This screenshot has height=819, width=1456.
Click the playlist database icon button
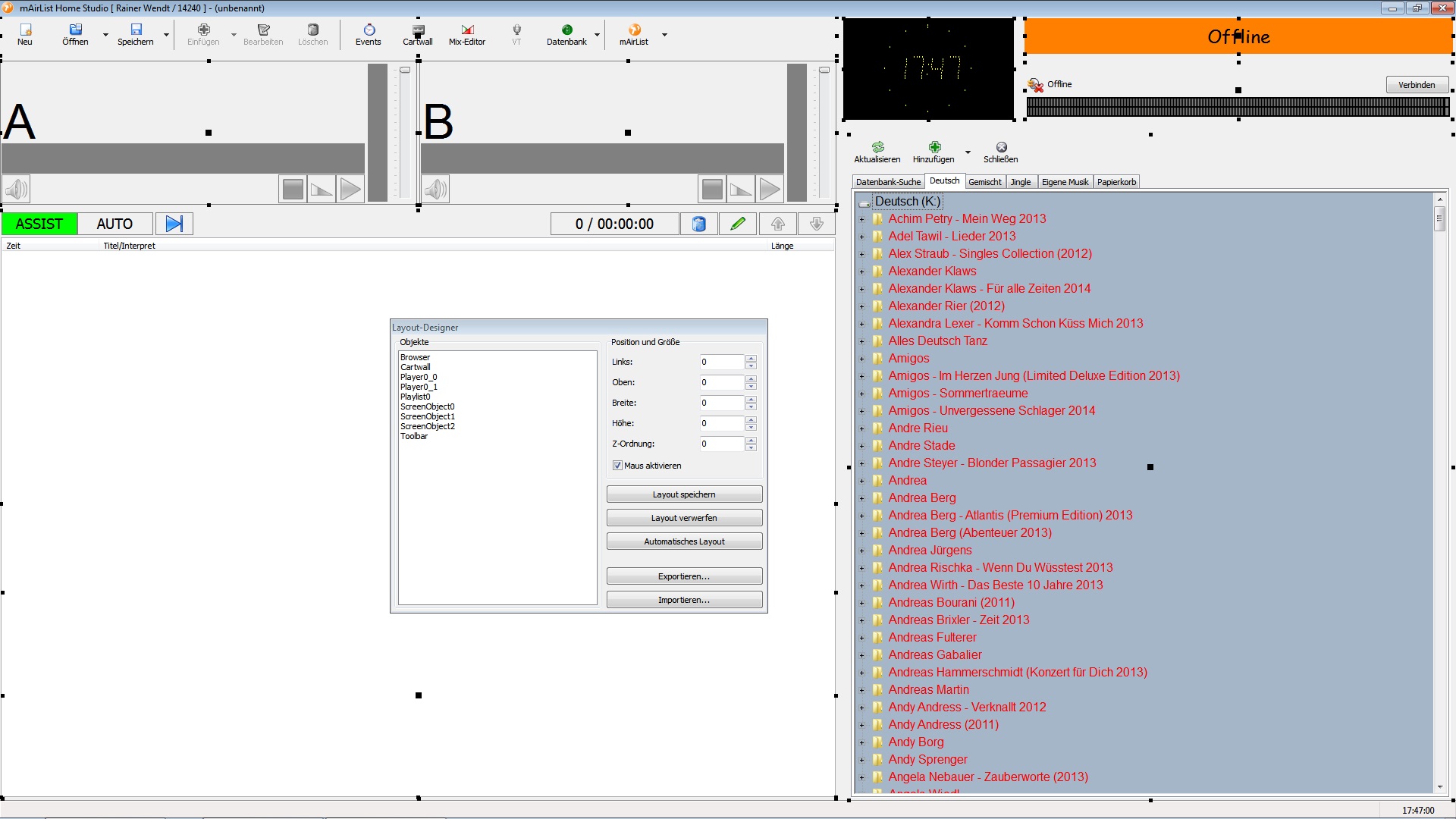[x=699, y=224]
